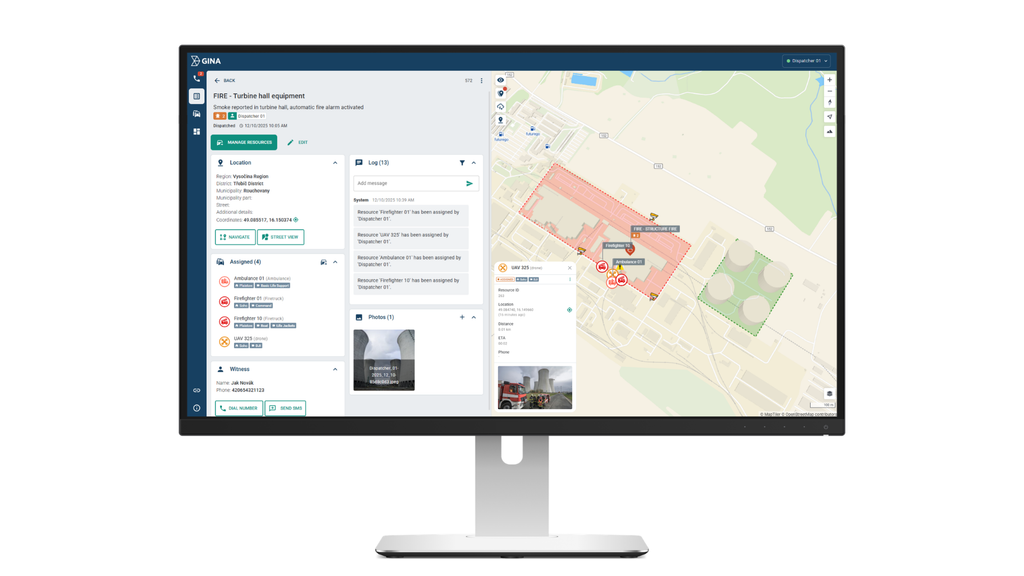Viewport: 1024px width, 576px height.
Task: Open fire truck photo in UAV popup
Action: click(535, 387)
